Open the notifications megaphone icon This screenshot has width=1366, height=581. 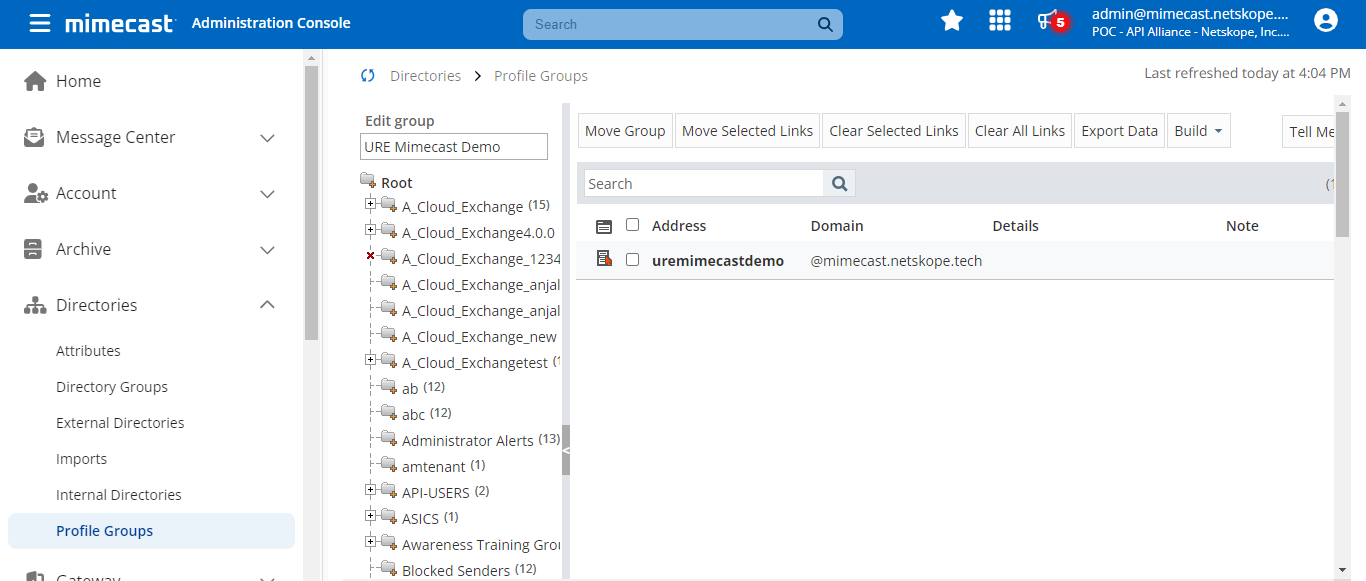(1047, 21)
